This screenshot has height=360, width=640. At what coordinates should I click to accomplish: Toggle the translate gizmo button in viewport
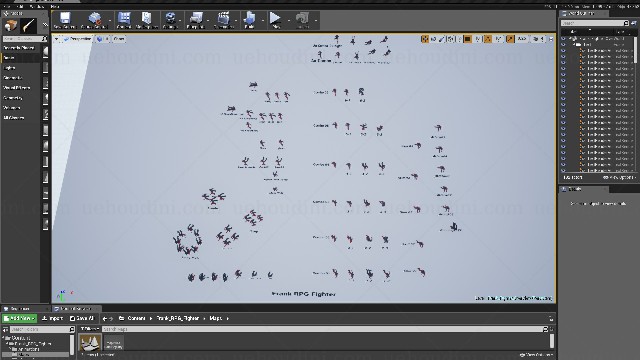click(x=425, y=39)
